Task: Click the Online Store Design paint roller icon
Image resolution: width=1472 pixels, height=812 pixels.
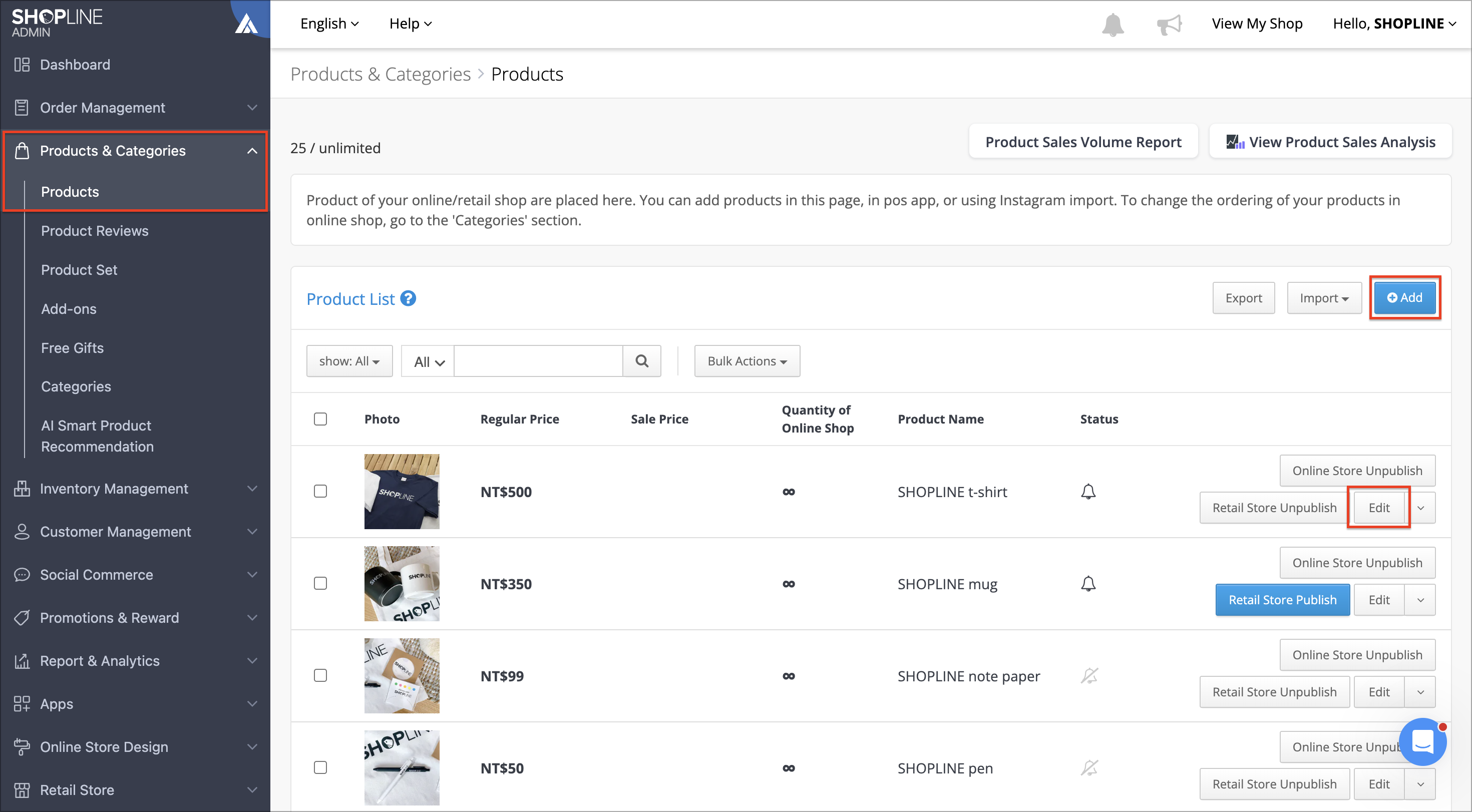Action: coord(22,747)
